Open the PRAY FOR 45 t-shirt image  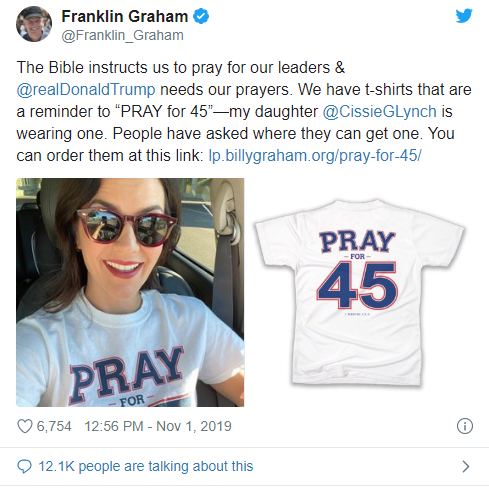359,292
